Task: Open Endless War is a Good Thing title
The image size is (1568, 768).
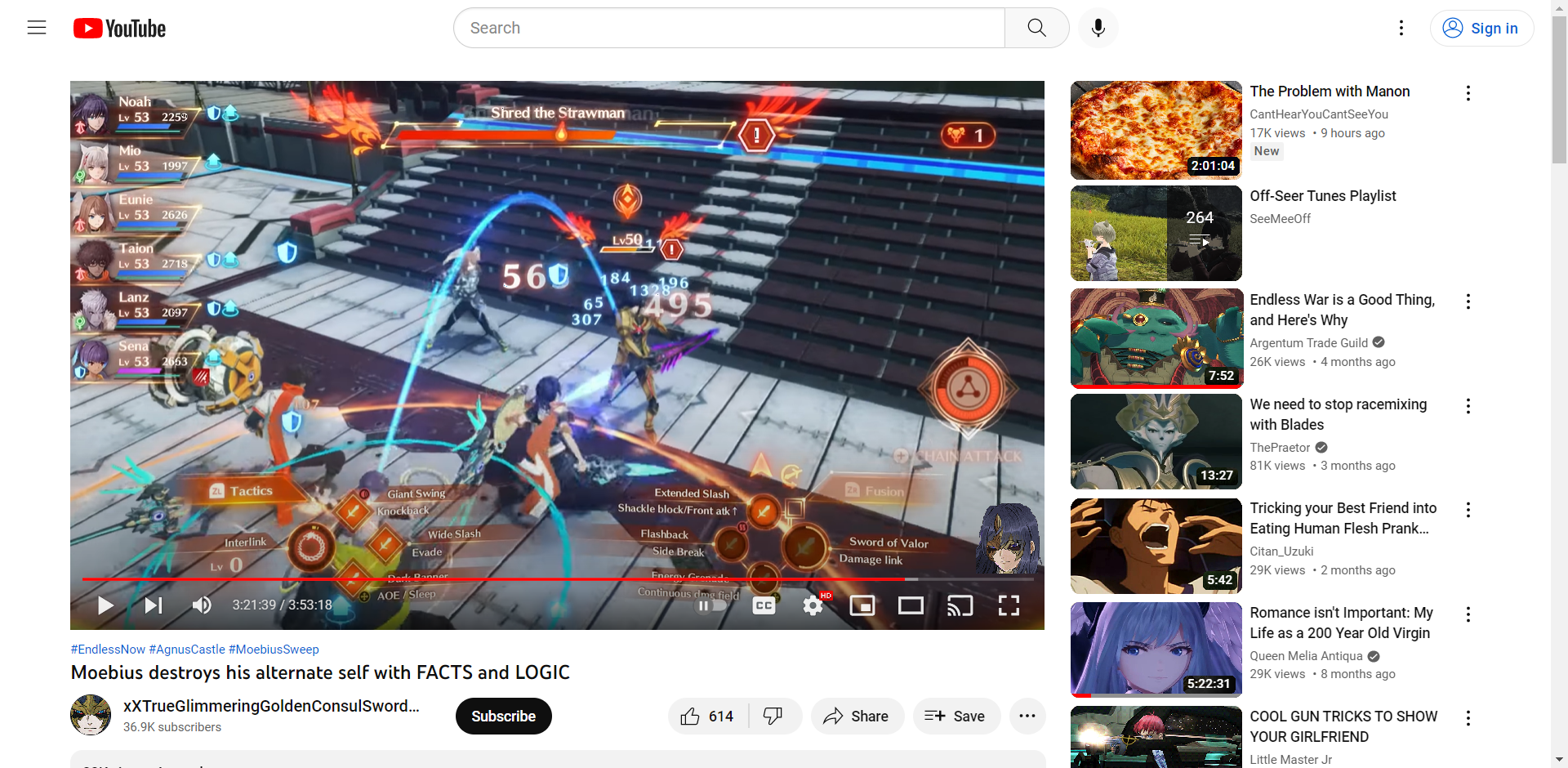Action: (1342, 310)
